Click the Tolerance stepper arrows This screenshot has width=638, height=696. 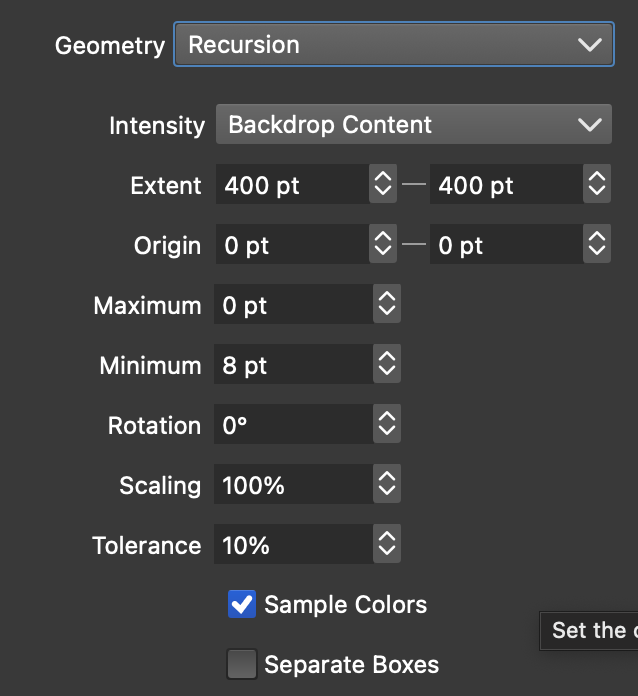click(387, 545)
